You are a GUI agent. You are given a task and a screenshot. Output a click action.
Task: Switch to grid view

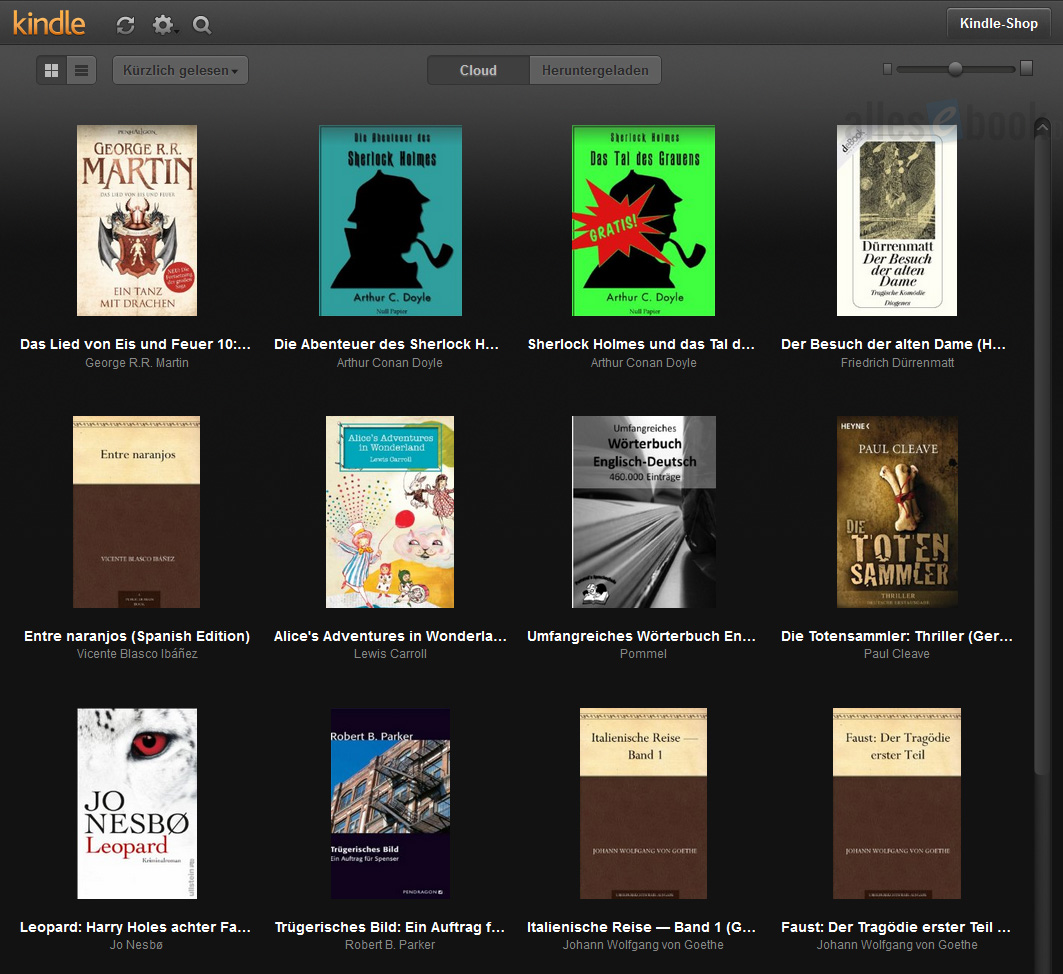(52, 70)
